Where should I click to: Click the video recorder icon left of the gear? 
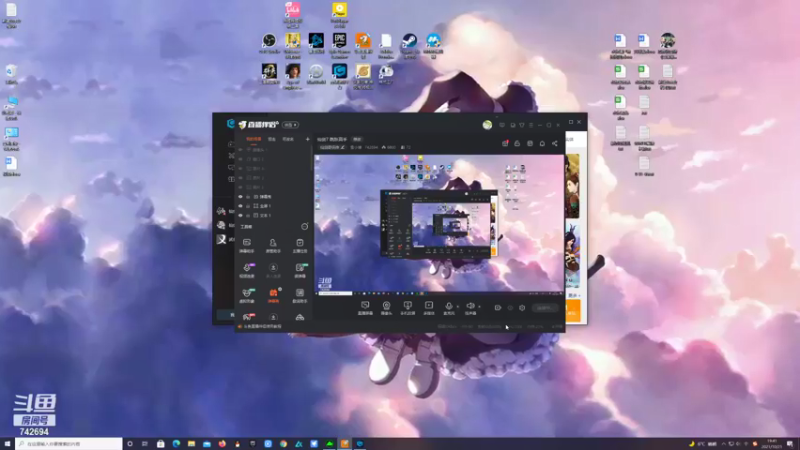click(497, 308)
